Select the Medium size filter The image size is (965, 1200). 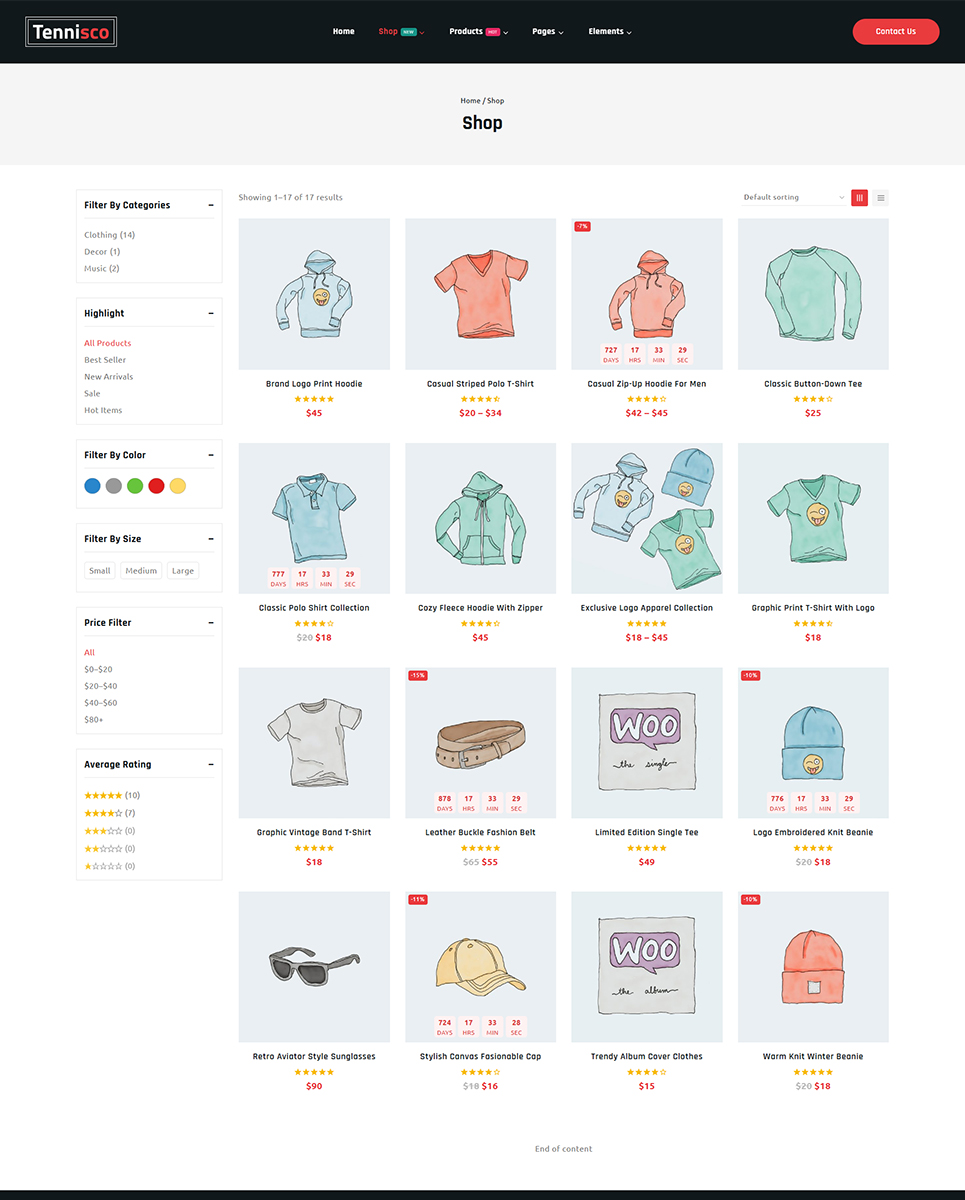coord(141,571)
